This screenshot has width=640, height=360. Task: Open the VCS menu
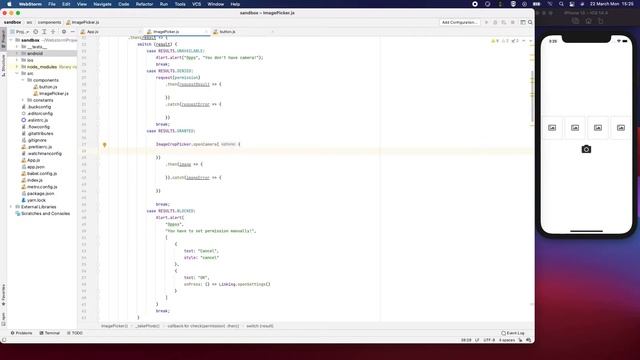[196, 4]
